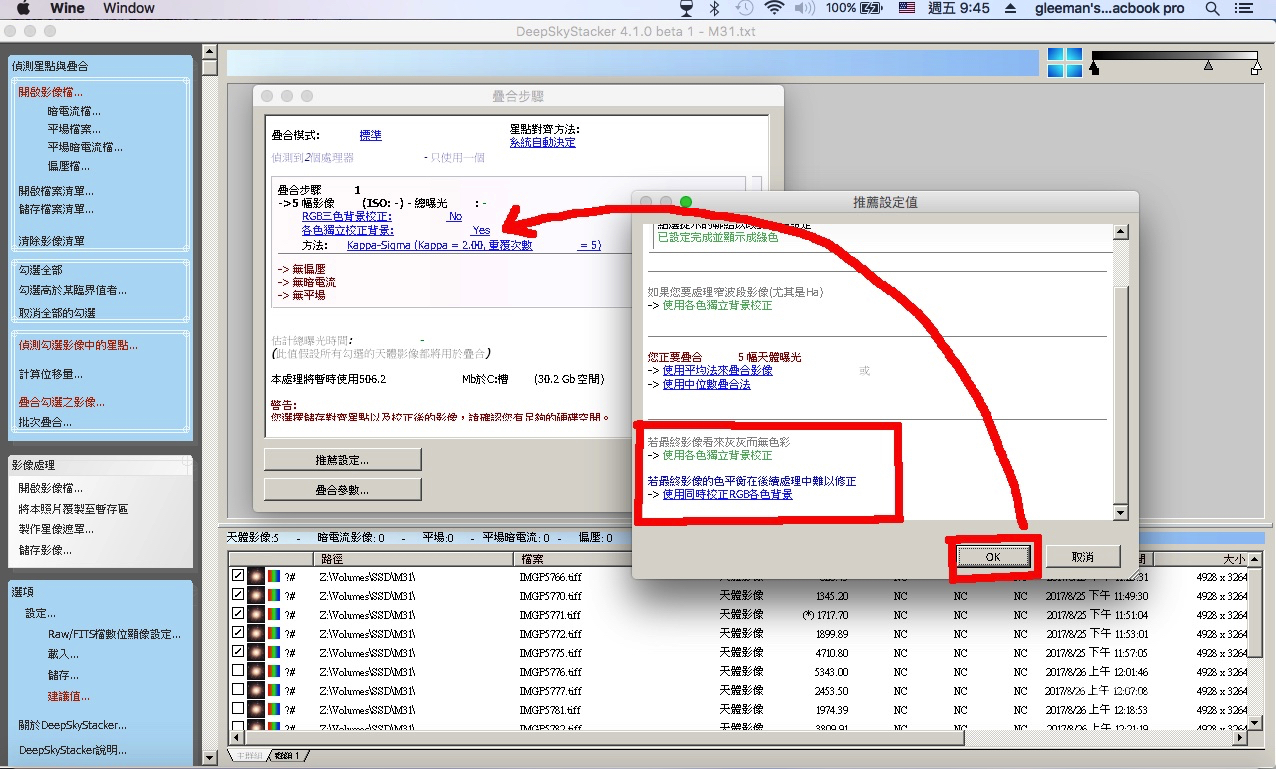Click the black point marker on gradient bar
The image size is (1276, 769).
pos(1094,70)
